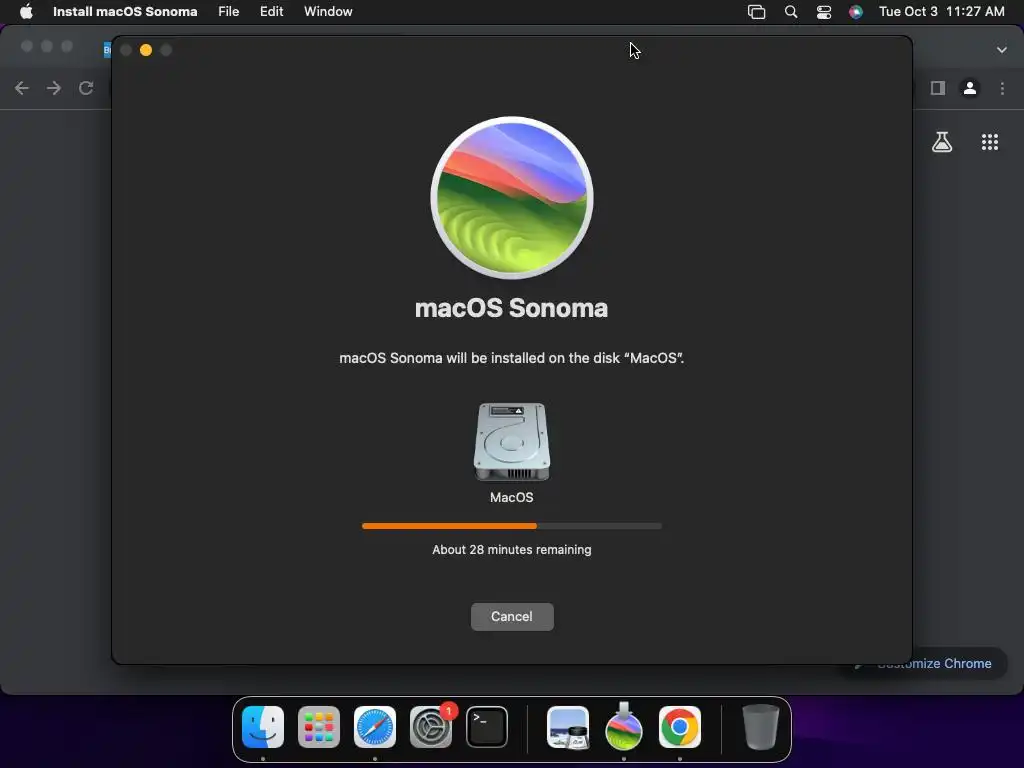Viewport: 1024px width, 768px height.
Task: Go back in the Chrome window
Action: tap(22, 88)
